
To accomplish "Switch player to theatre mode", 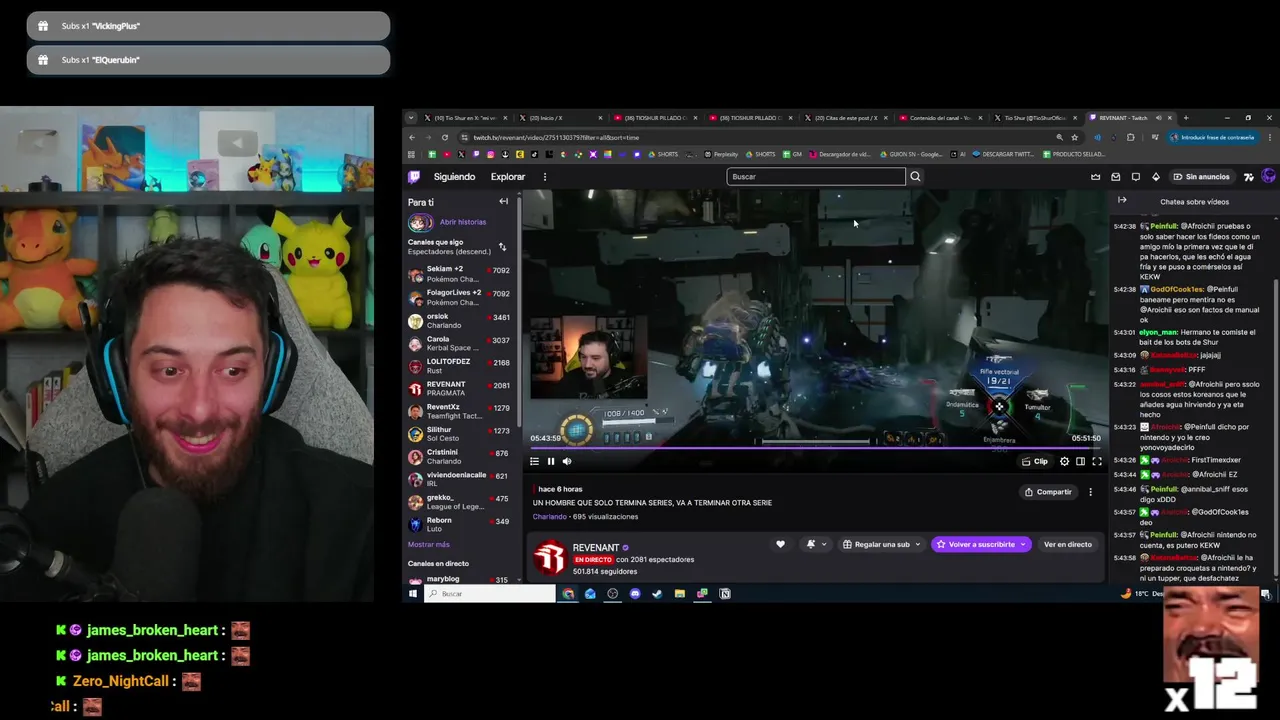I will tap(1080, 461).
